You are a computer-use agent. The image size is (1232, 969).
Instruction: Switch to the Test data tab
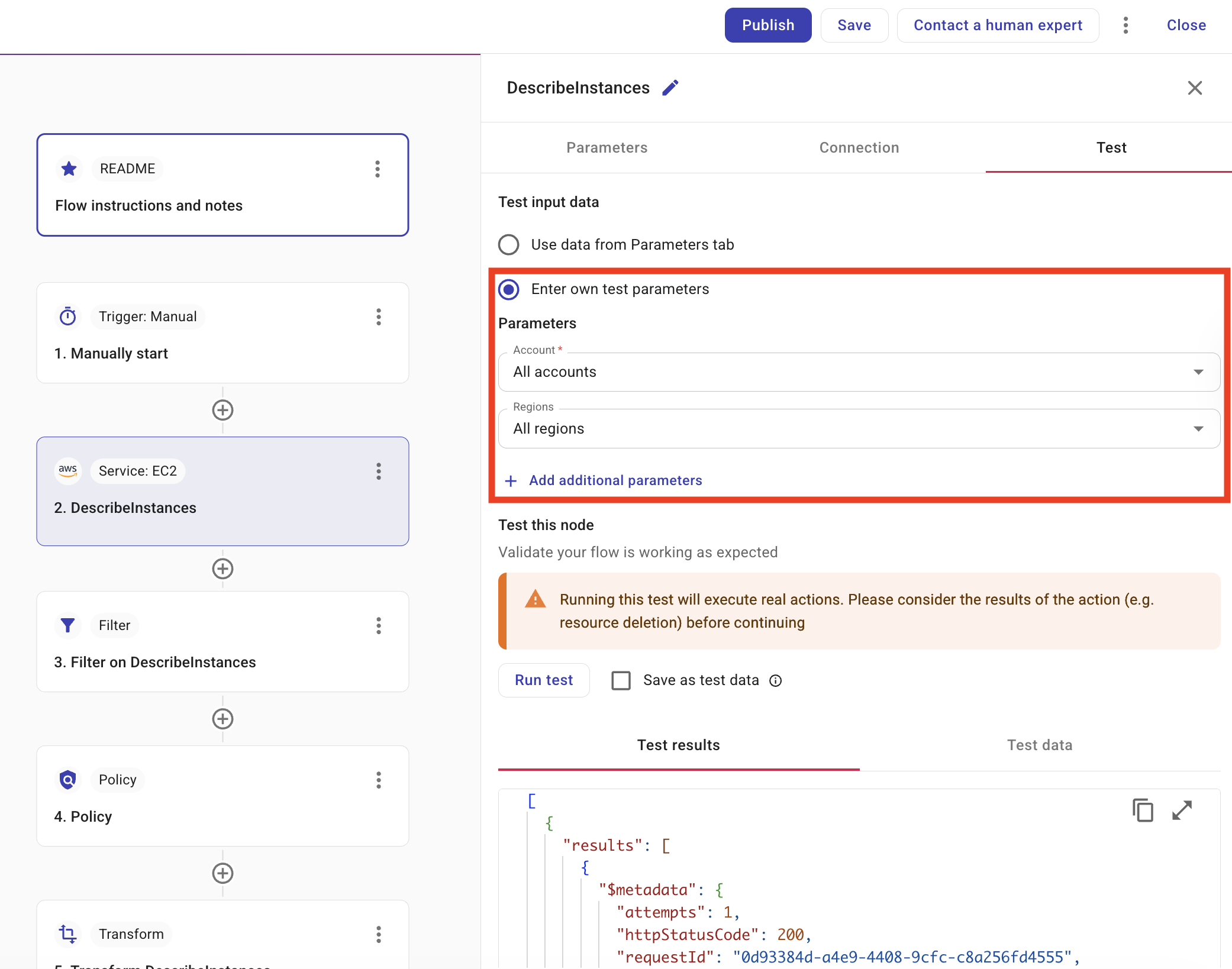click(x=1039, y=745)
